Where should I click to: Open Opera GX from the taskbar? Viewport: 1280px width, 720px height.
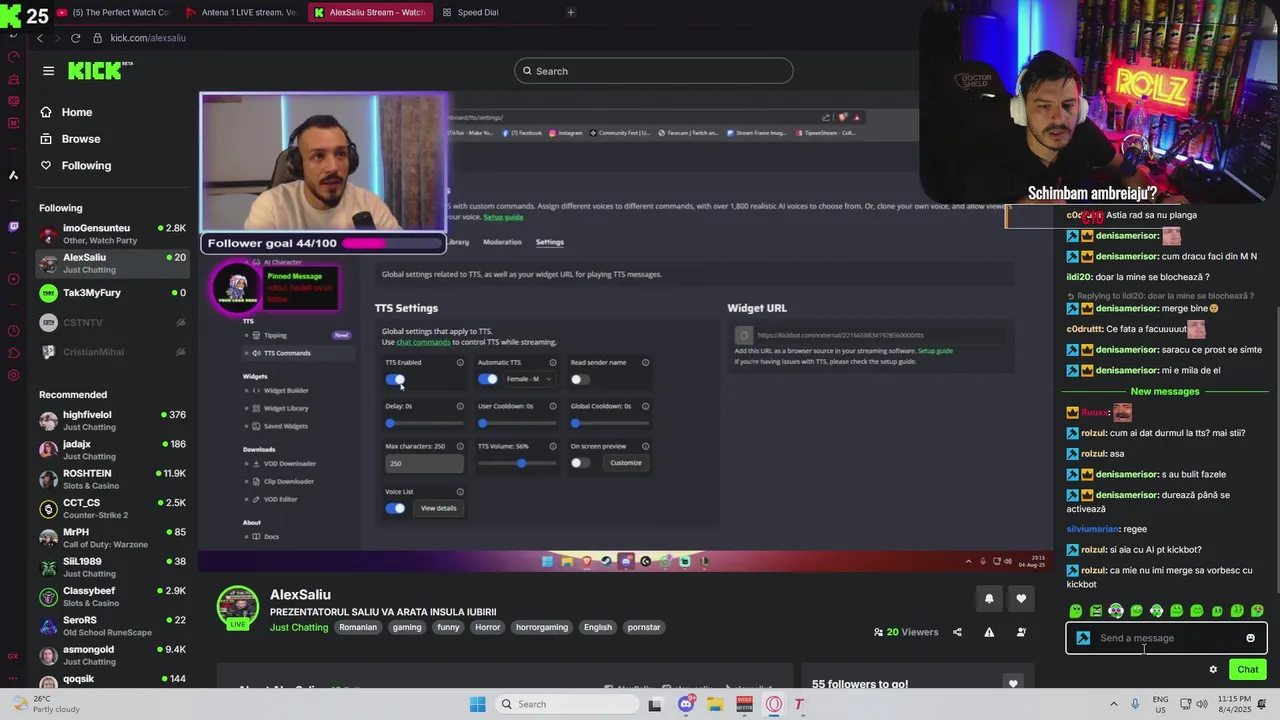[x=773, y=704]
